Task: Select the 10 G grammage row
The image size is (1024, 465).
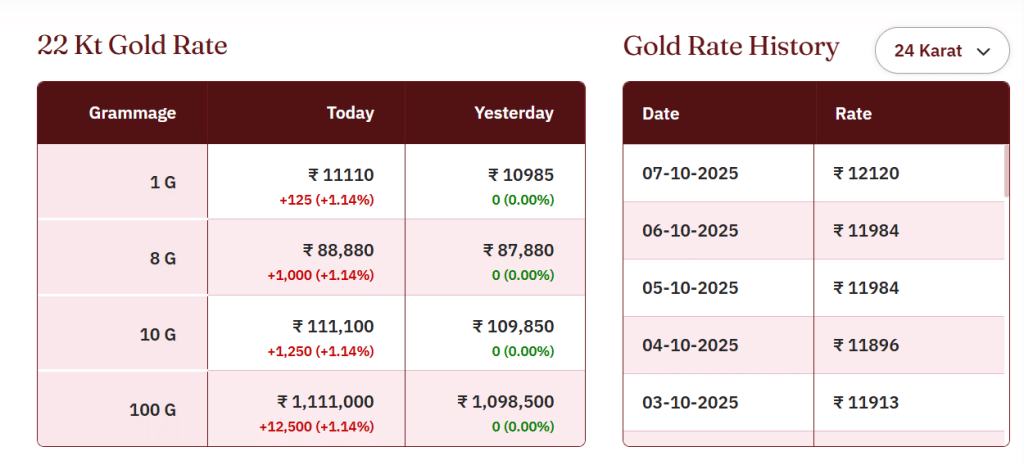Action: pos(158,334)
